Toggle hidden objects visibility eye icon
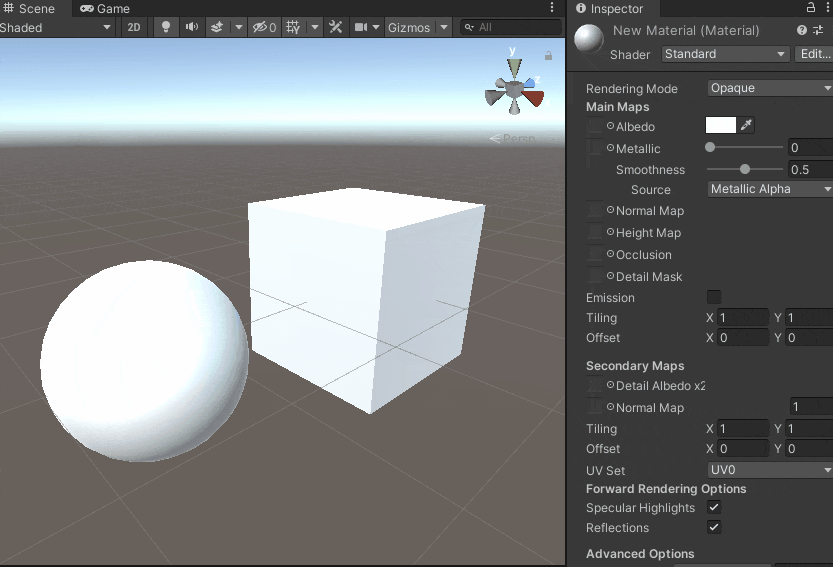Viewport: 833px width, 567px height. tap(264, 27)
